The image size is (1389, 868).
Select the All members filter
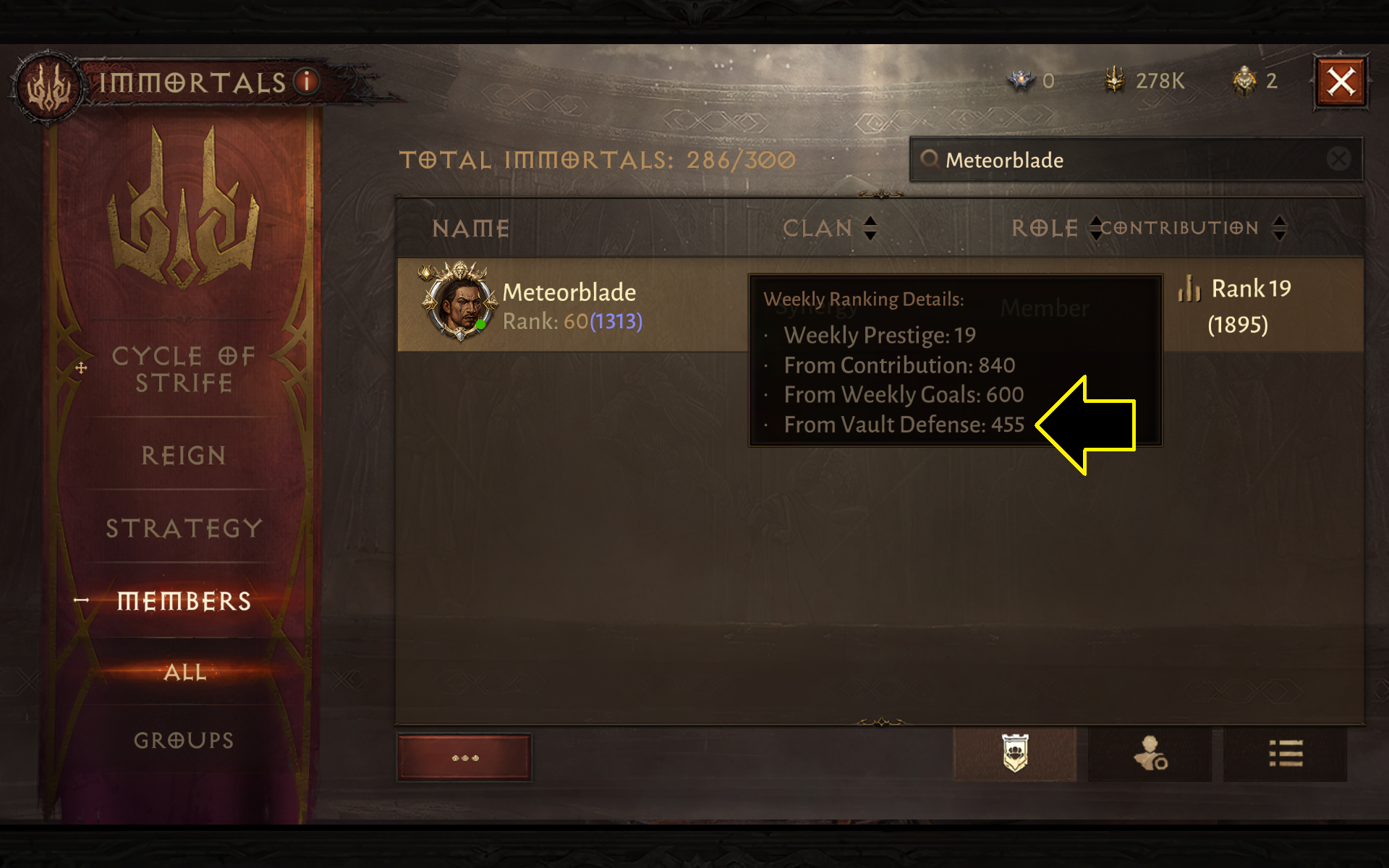[x=185, y=672]
